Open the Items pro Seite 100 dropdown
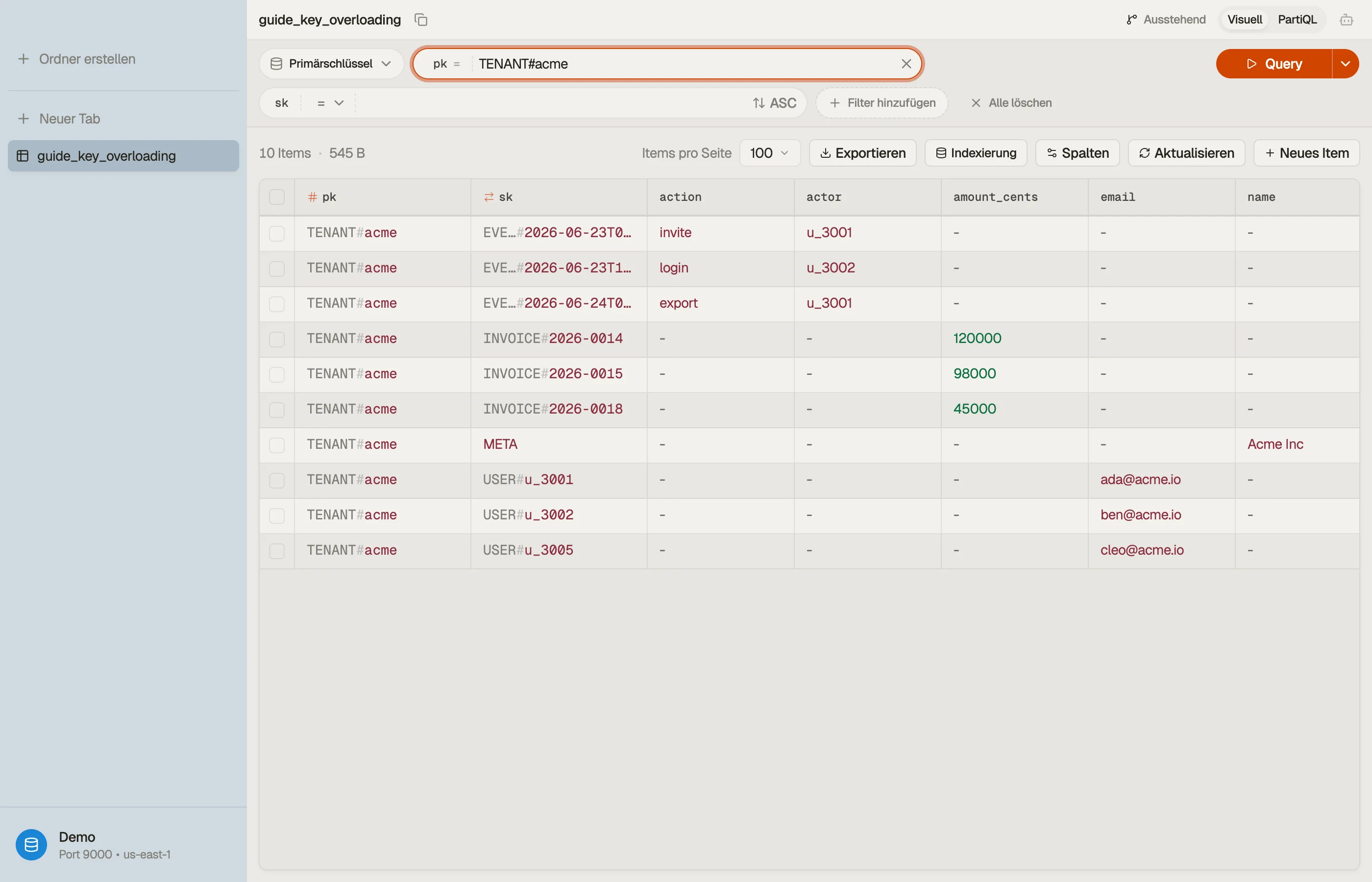This screenshot has height=882, width=1372. (770, 153)
